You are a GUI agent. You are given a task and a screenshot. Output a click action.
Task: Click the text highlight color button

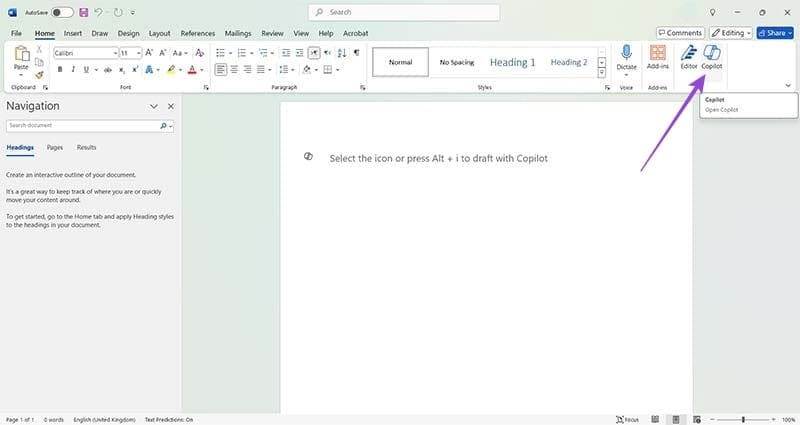[x=171, y=69]
